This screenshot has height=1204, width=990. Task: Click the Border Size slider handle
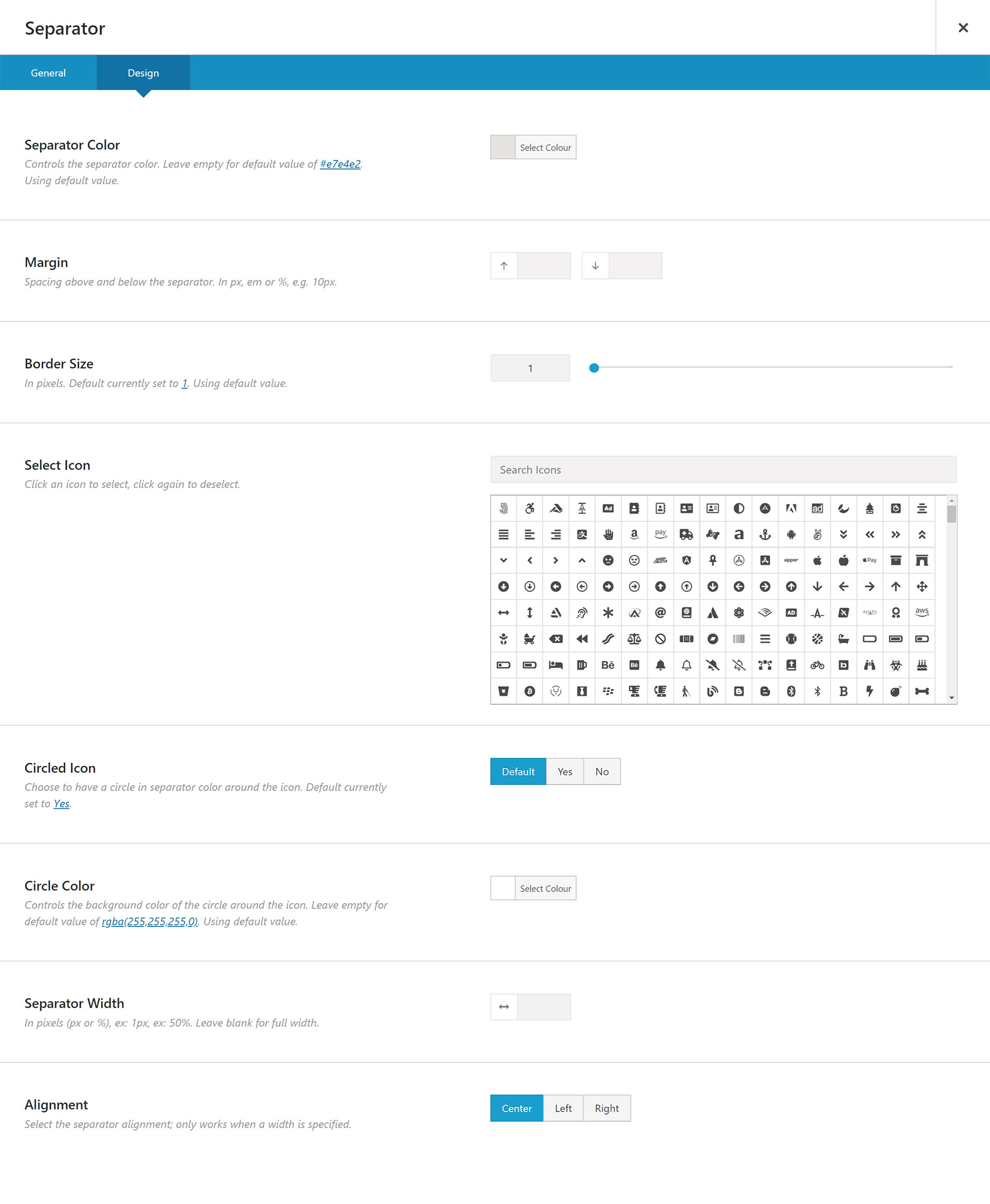(x=593, y=367)
